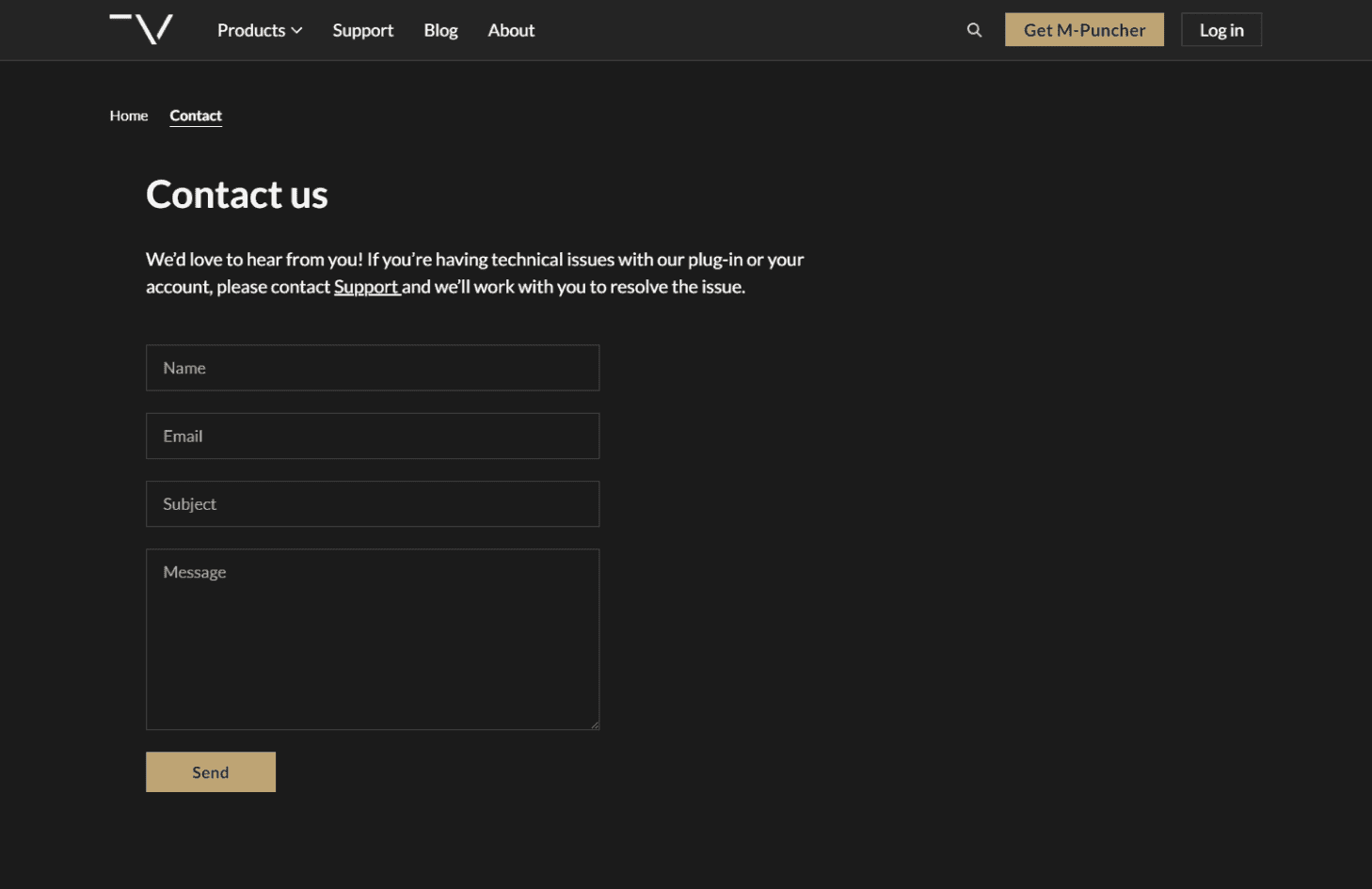This screenshot has height=889, width=1372.
Task: Navigate to the About page
Action: pos(511,30)
